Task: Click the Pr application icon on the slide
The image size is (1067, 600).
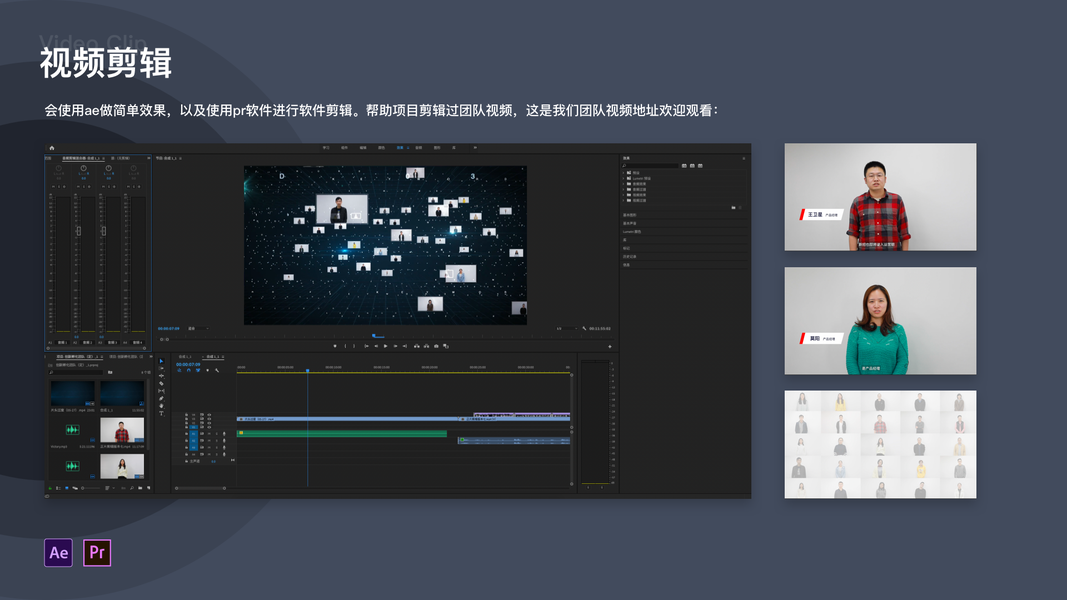Action: point(97,552)
